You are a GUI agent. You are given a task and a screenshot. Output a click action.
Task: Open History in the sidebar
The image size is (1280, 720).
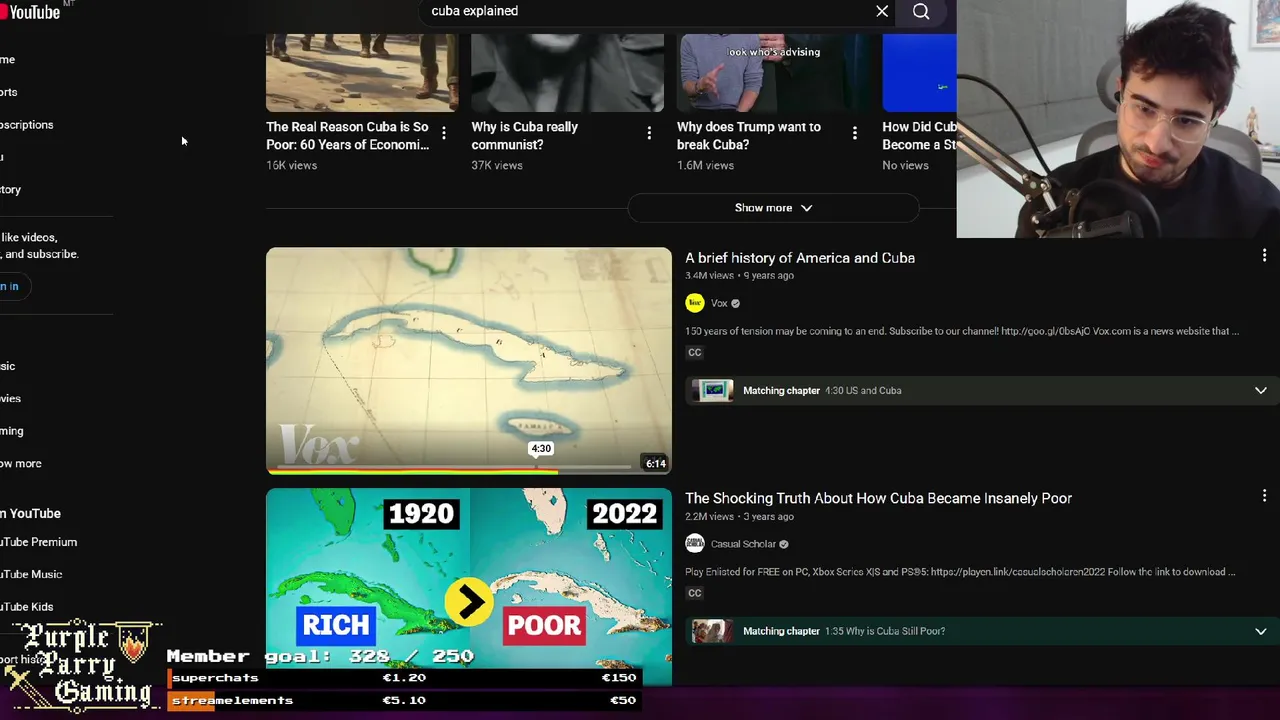(x=10, y=190)
